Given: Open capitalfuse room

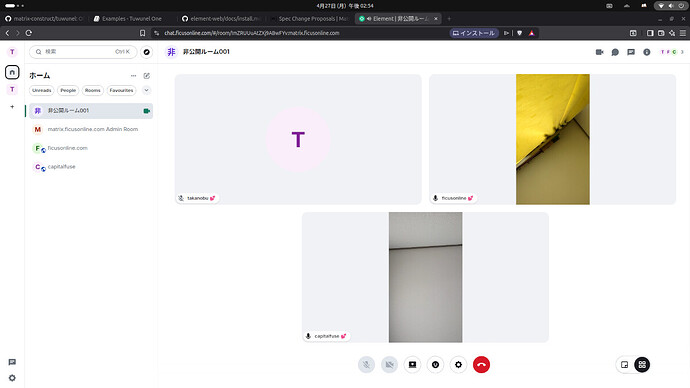Looking at the screenshot, I should pyautogui.click(x=91, y=167).
